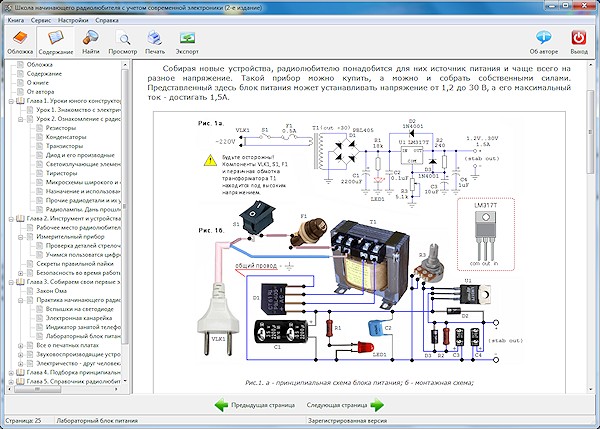
Task: Open the Найти search tool
Action: point(91,42)
